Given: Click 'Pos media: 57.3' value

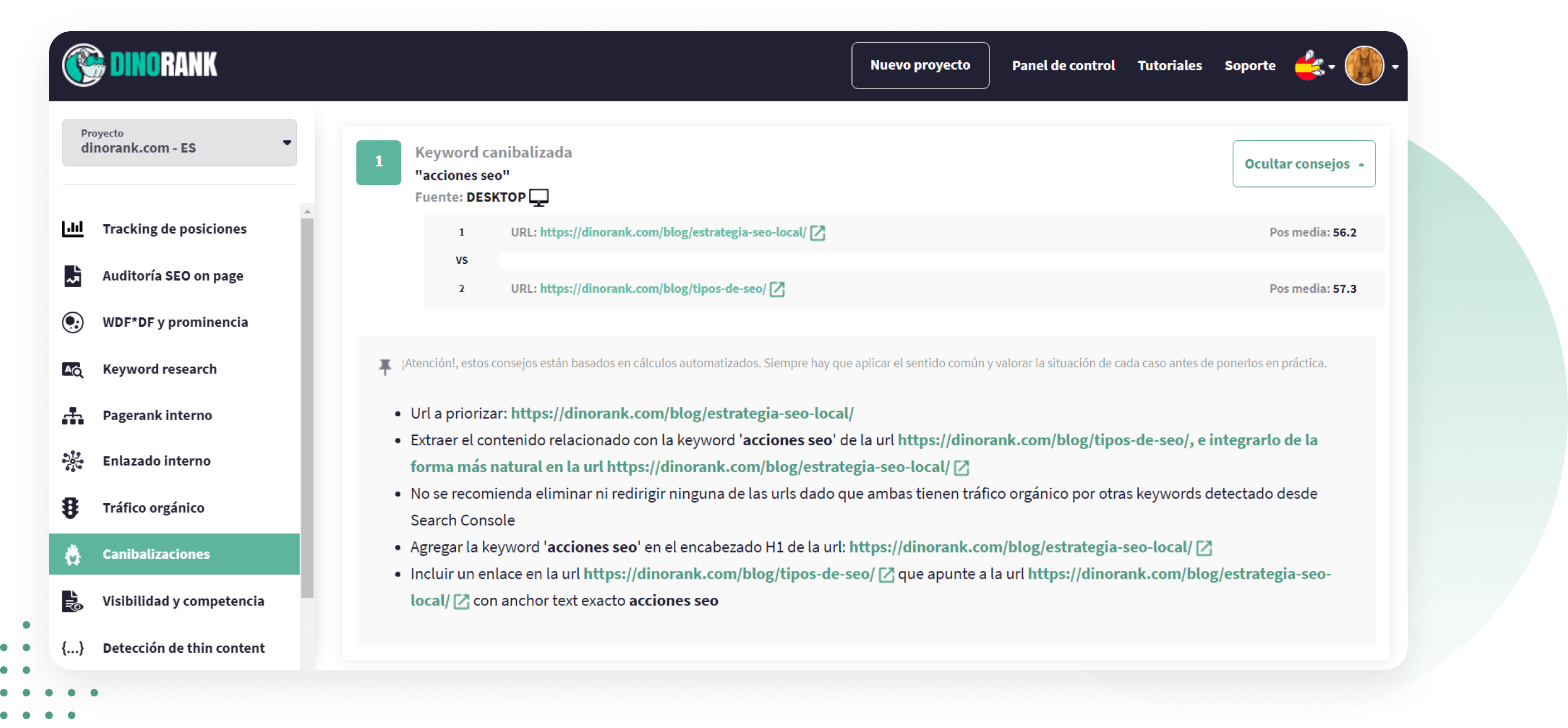Looking at the screenshot, I should coord(1312,289).
